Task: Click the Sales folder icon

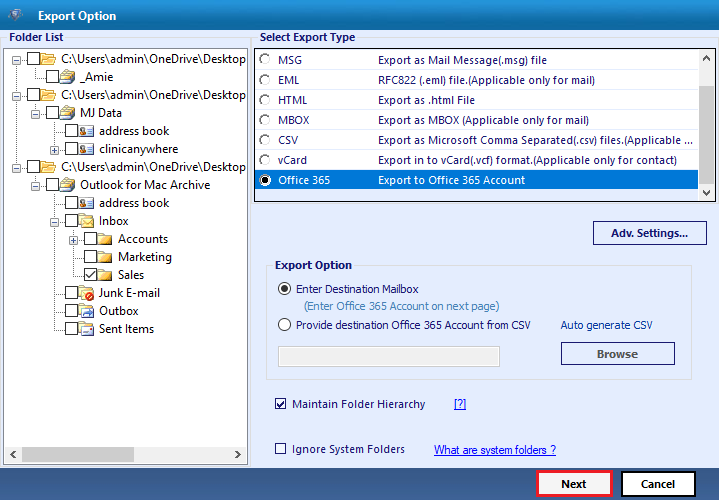Action: [105, 275]
